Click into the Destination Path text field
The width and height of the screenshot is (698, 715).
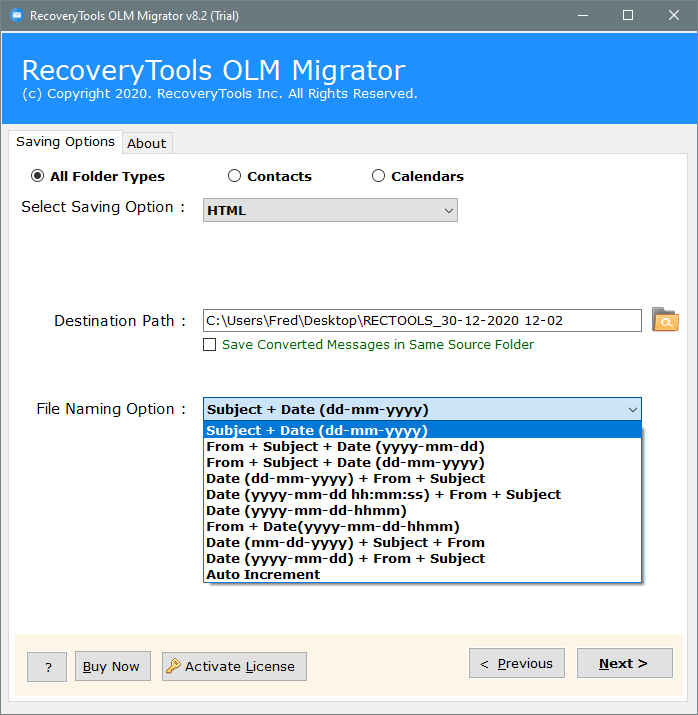tap(422, 321)
